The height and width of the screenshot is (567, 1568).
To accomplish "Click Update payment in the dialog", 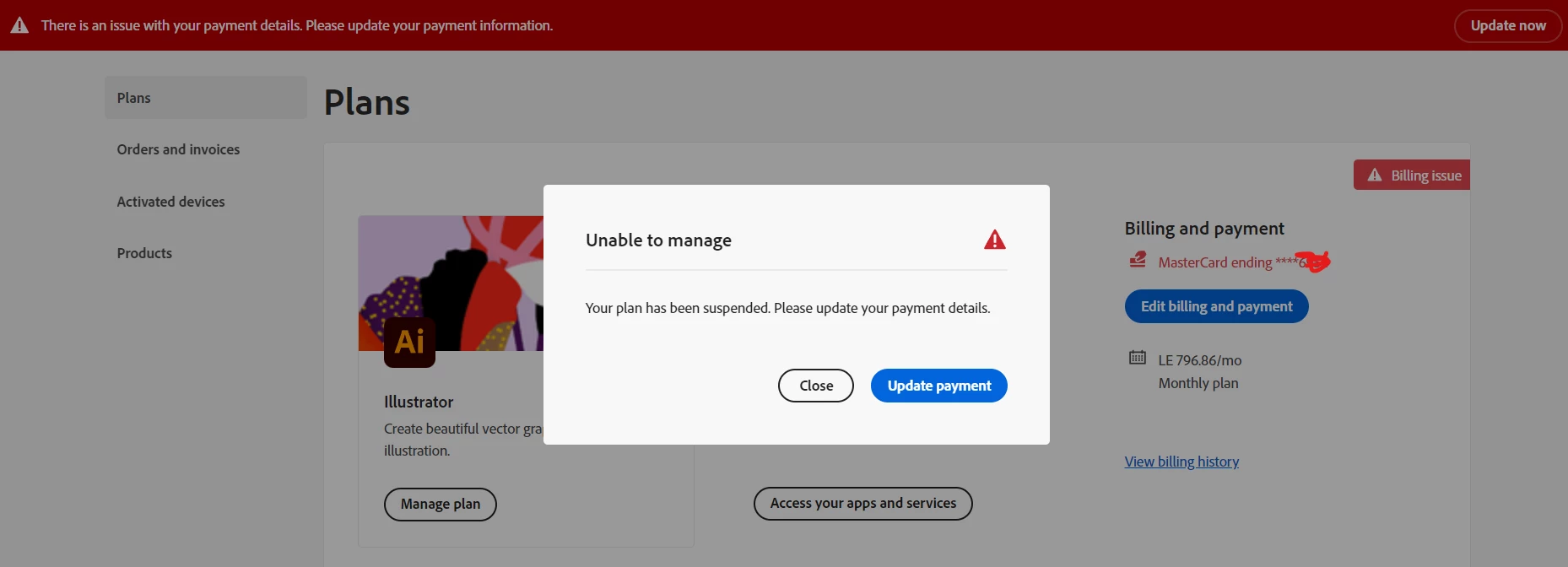I will pos(939,386).
